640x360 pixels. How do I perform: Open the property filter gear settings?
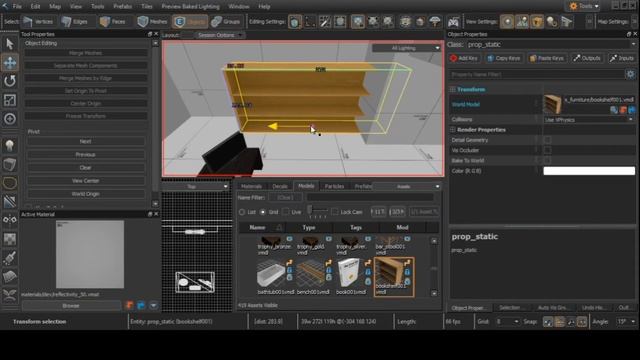tap(630, 74)
